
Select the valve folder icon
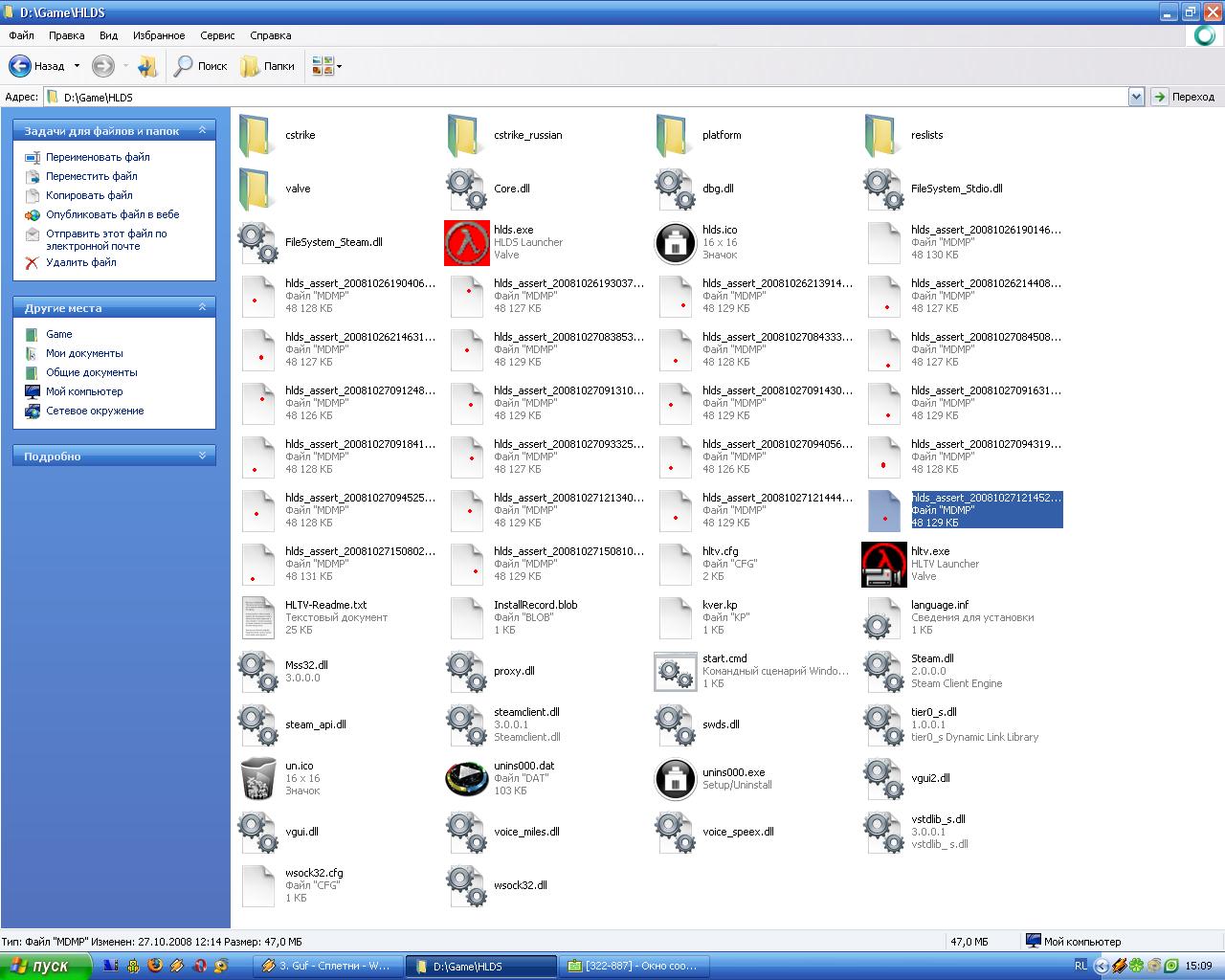pyautogui.click(x=257, y=189)
